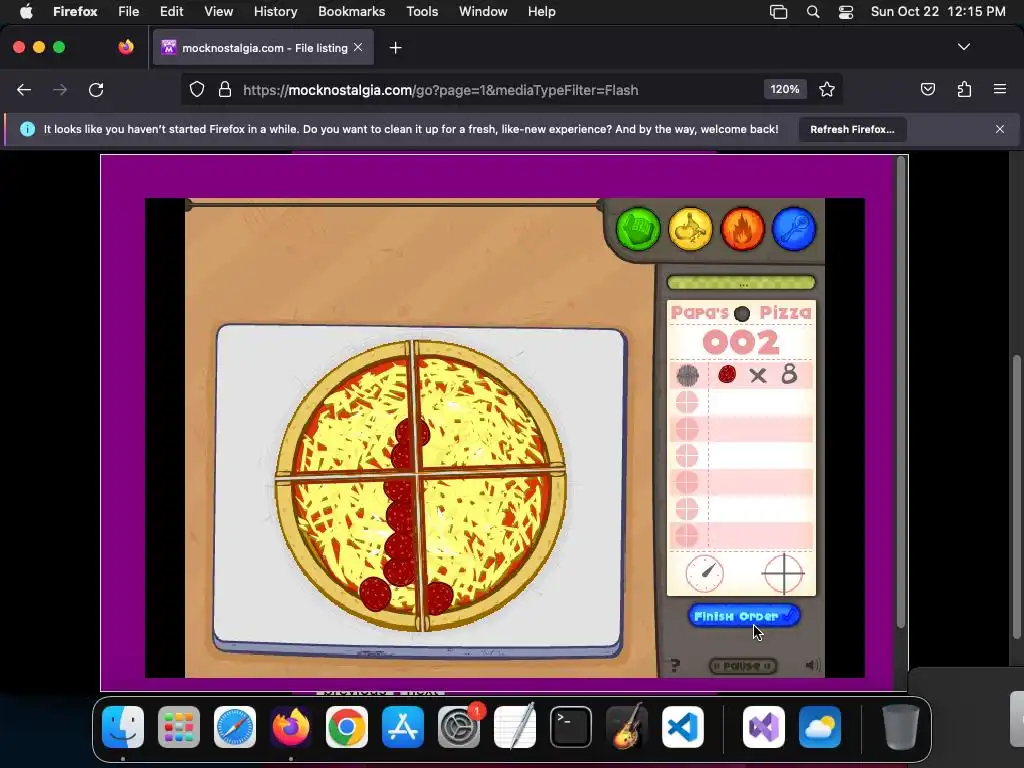The image size is (1024, 768).
Task: Open the History menu
Action: [276, 12]
